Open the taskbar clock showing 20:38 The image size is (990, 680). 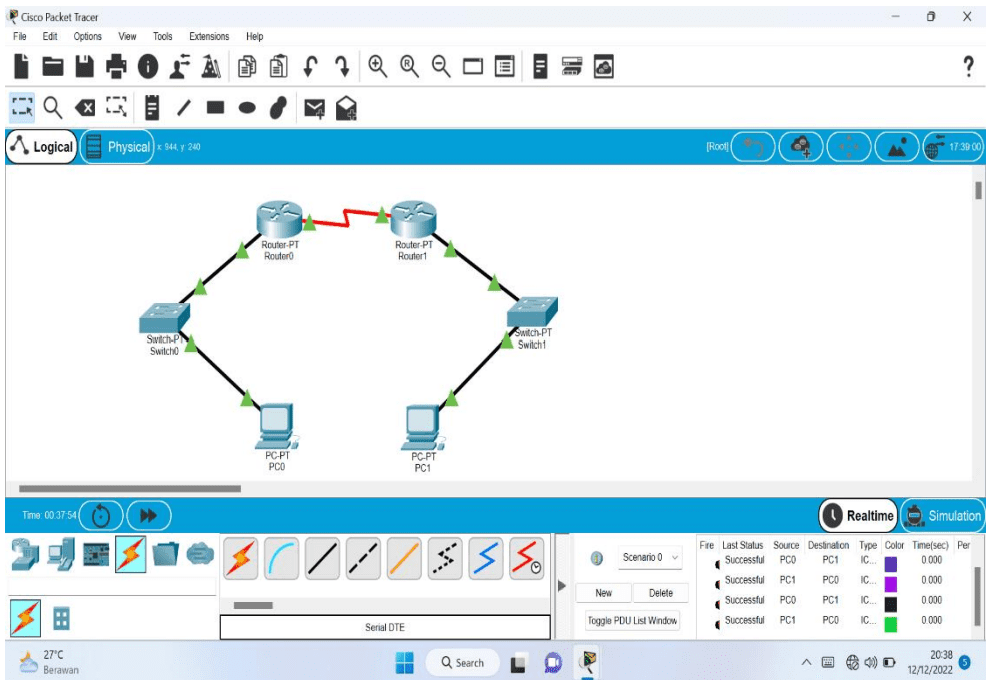pyautogui.click(x=930, y=662)
